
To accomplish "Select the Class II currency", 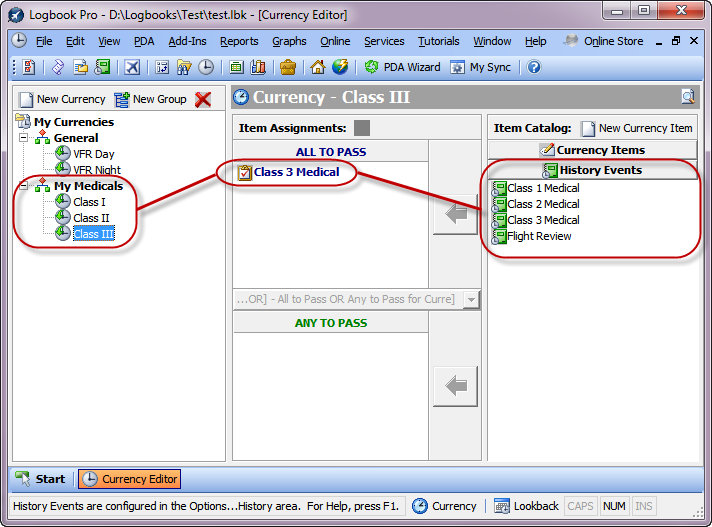I will coord(91,218).
